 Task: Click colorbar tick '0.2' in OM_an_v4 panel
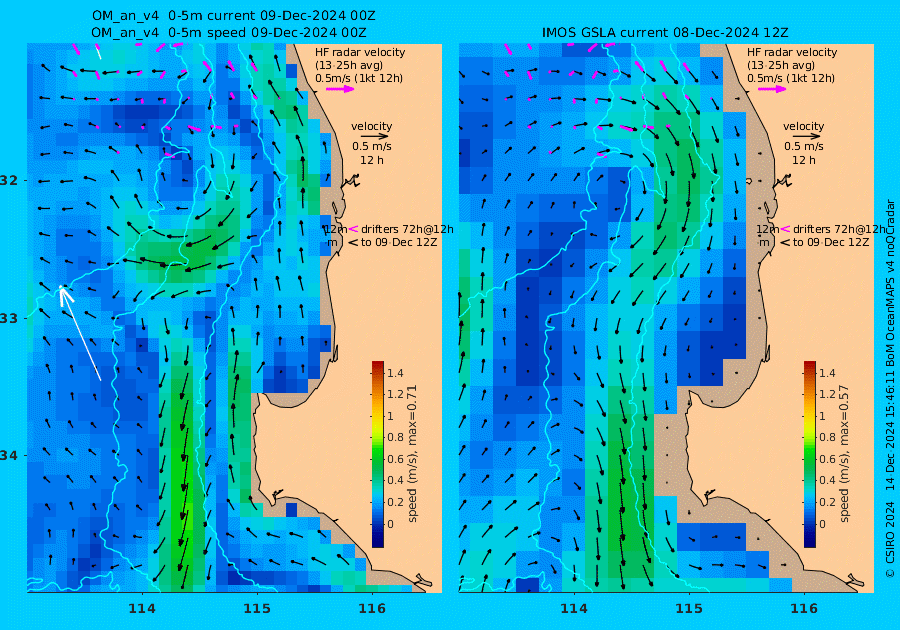[x=395, y=502]
